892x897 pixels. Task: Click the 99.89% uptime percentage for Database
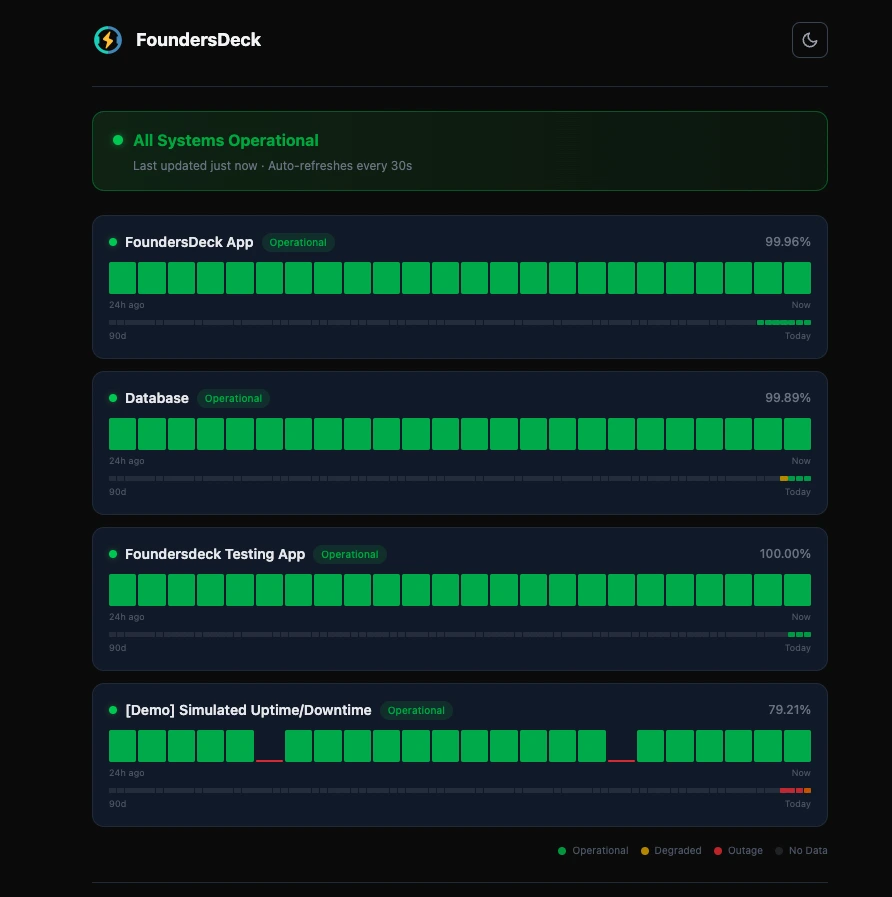tap(789, 397)
